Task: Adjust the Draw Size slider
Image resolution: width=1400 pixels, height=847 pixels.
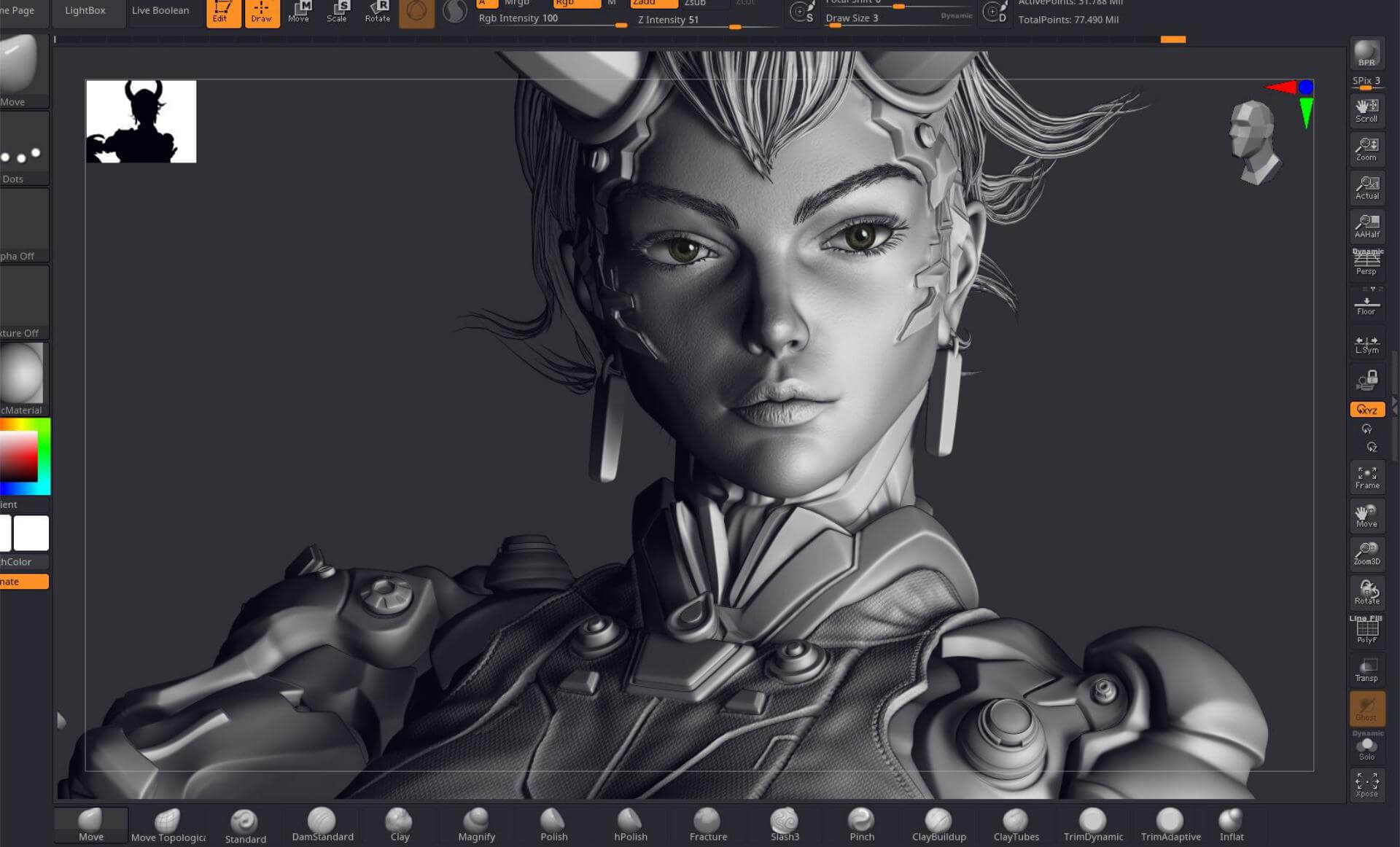Action: (x=899, y=19)
